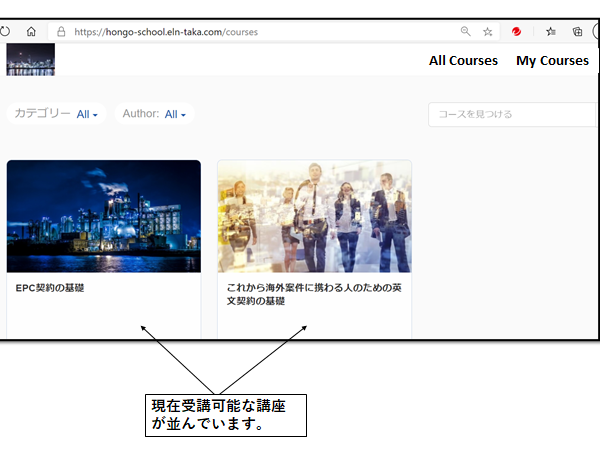
Task: Bookmark this page with the star icon
Action: coord(488,32)
